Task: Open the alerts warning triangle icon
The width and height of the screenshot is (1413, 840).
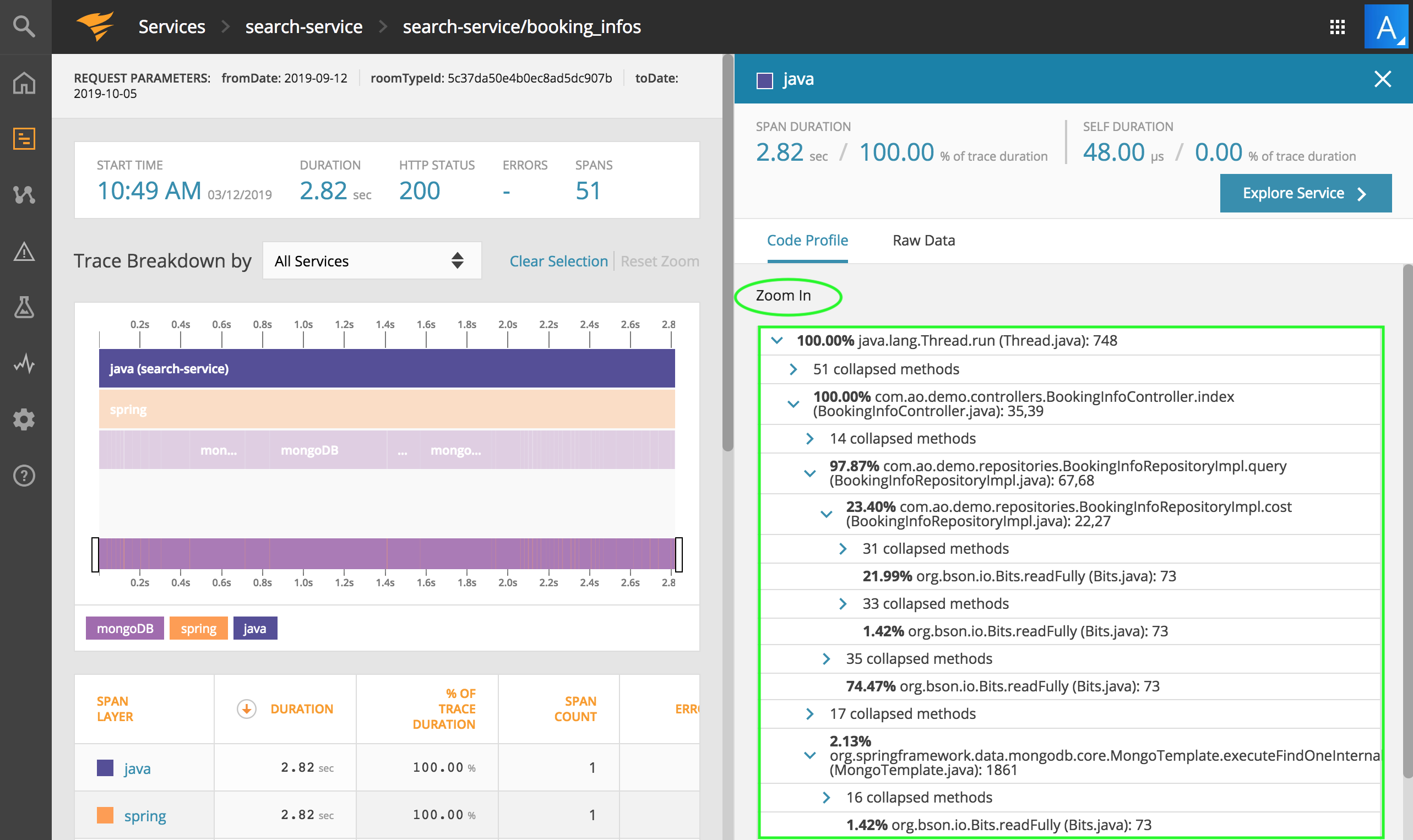Action: [24, 252]
